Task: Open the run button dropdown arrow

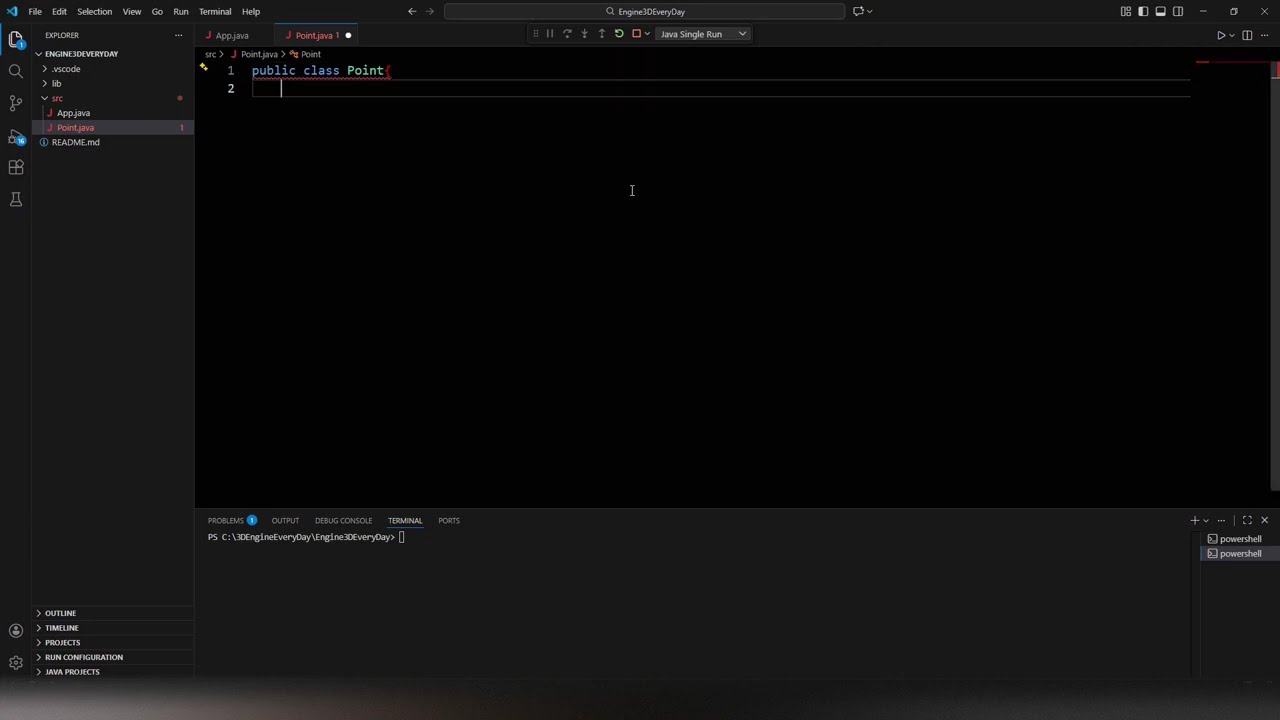Action: tap(1231, 35)
